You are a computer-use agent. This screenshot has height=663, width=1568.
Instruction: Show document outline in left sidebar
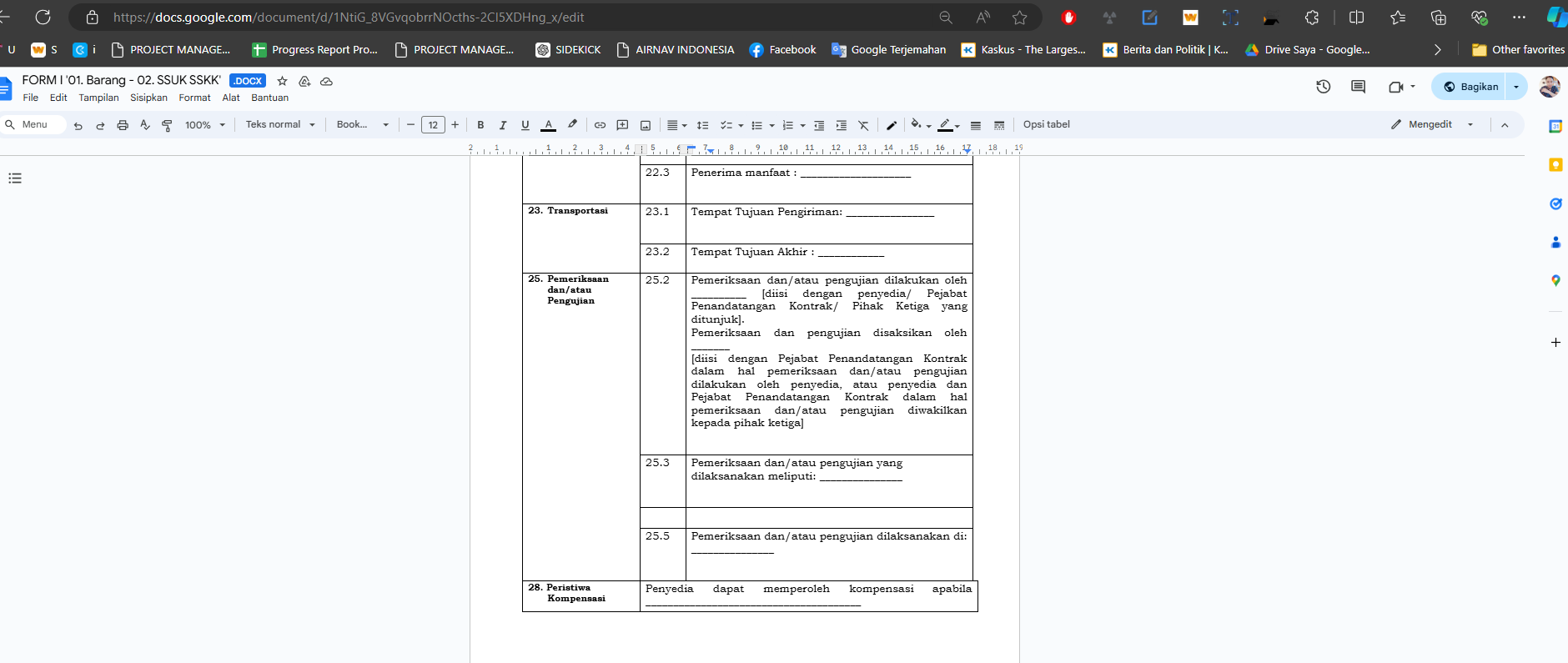(x=15, y=178)
